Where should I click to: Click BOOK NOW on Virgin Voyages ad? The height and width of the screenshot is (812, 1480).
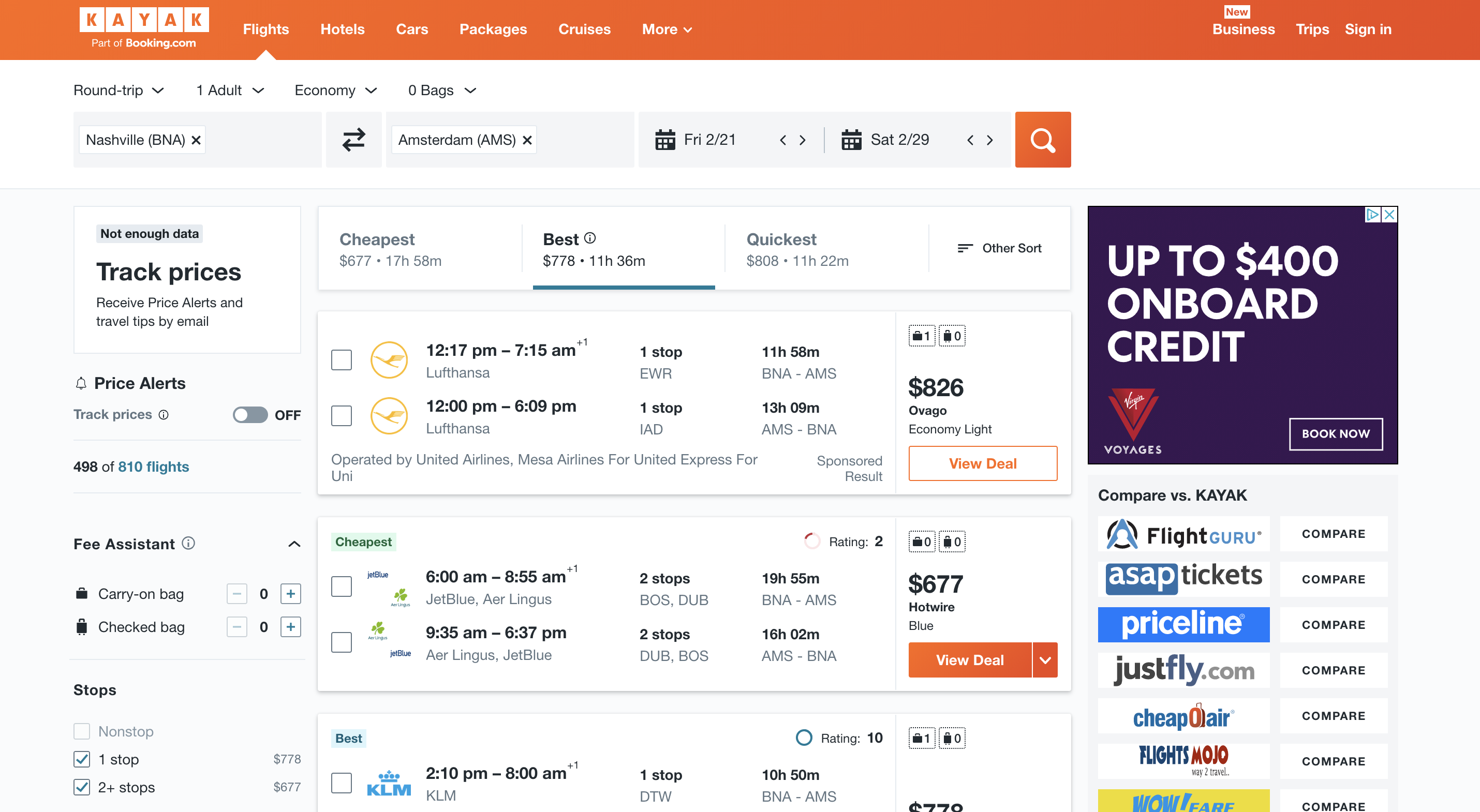click(1336, 434)
